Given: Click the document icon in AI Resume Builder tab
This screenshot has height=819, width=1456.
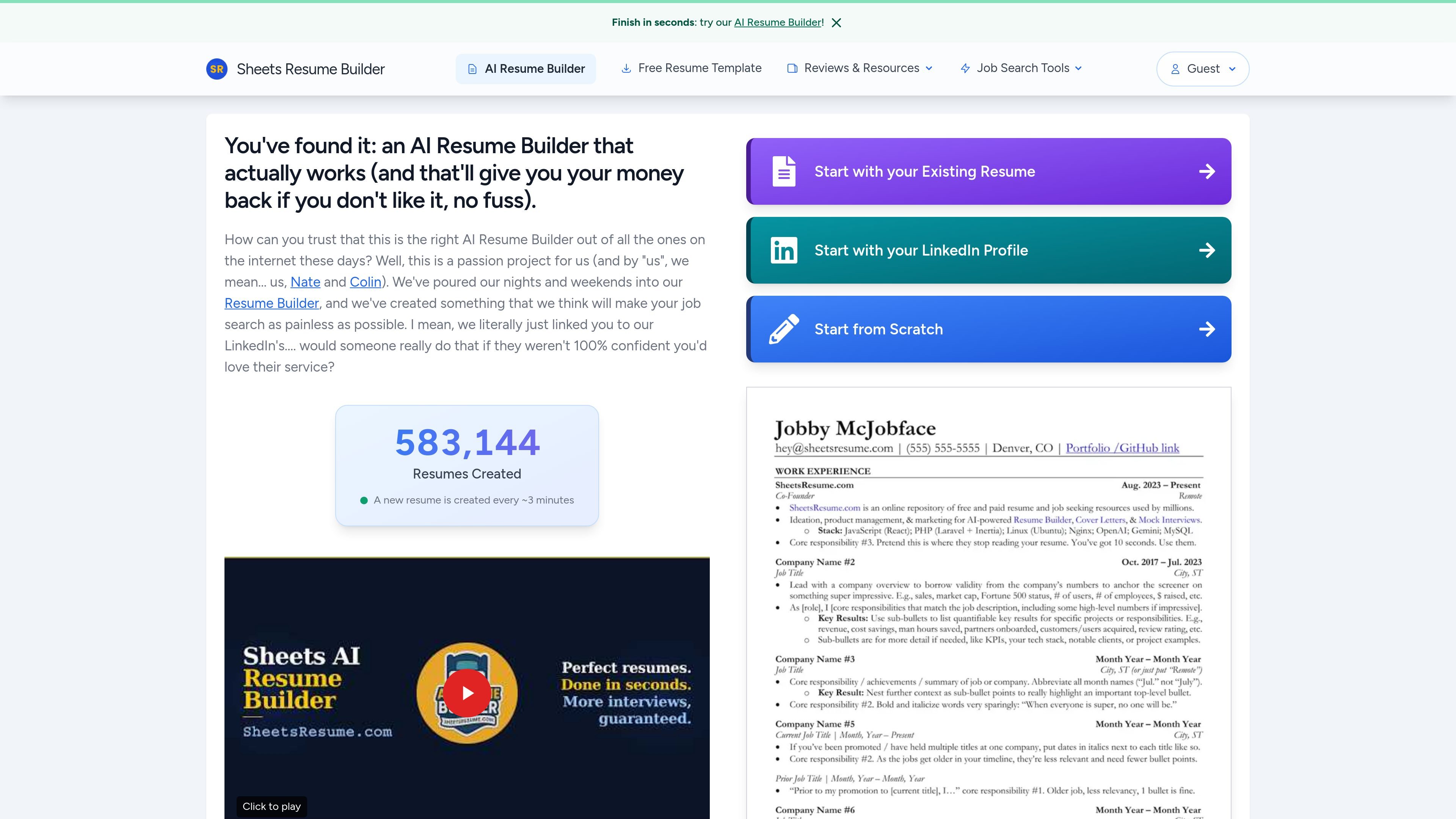Looking at the screenshot, I should [x=472, y=69].
